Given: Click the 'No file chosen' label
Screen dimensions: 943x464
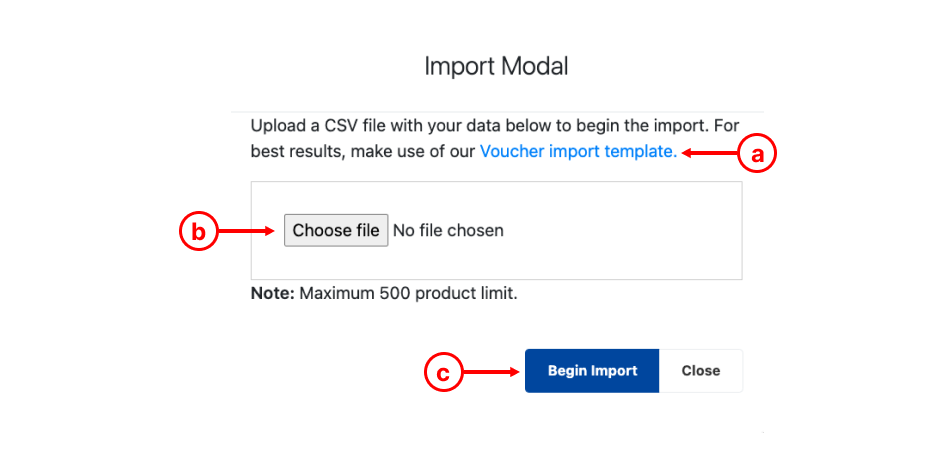Looking at the screenshot, I should point(448,230).
